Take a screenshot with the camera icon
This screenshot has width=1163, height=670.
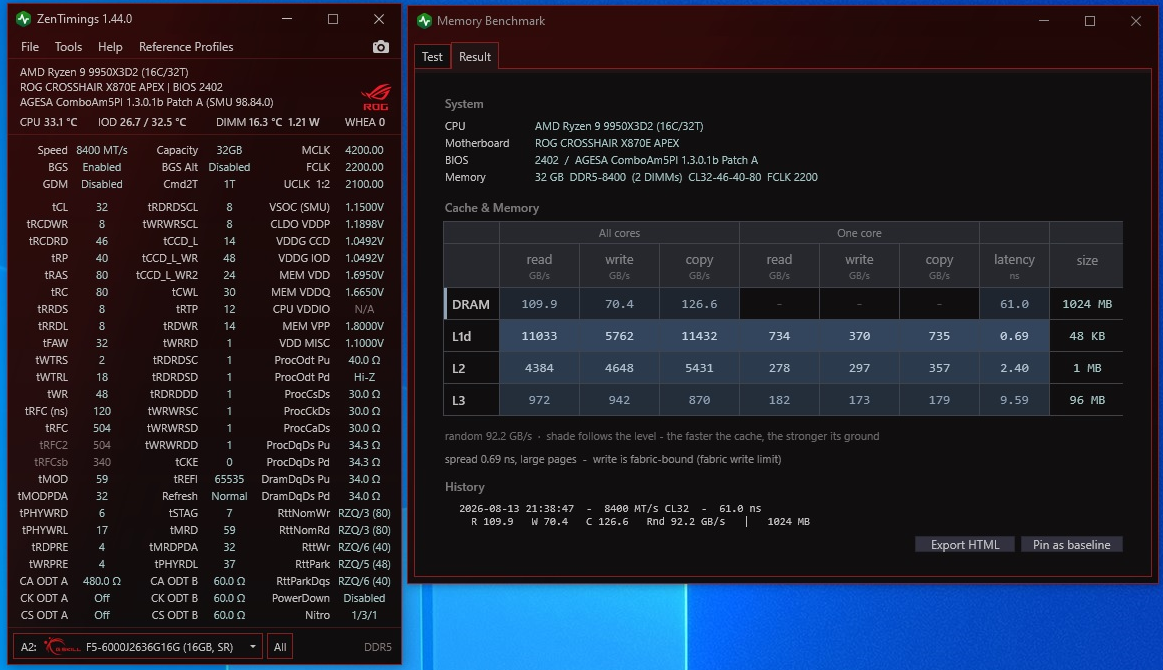[x=380, y=47]
